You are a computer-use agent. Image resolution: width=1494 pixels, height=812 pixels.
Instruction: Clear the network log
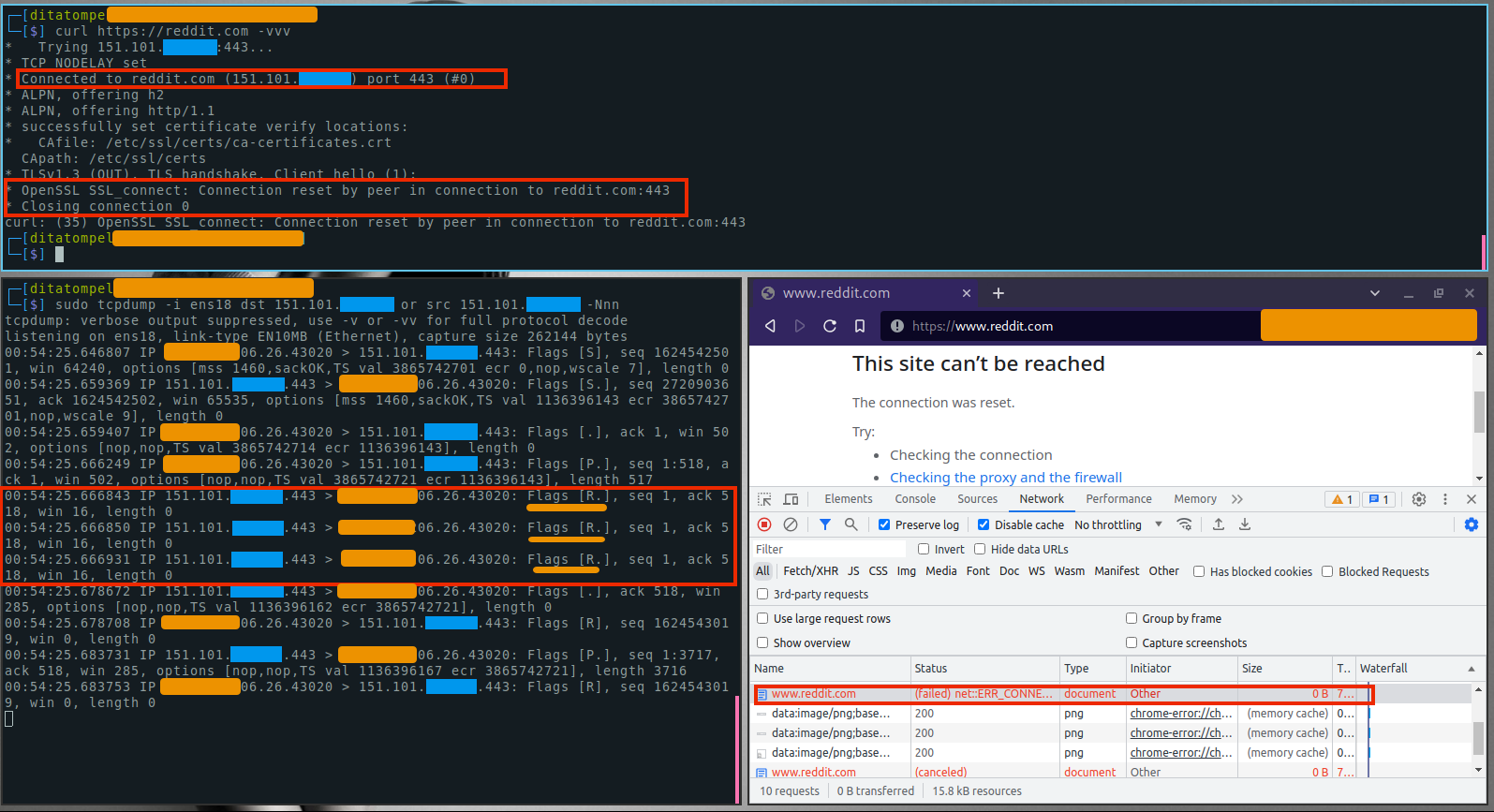(791, 524)
